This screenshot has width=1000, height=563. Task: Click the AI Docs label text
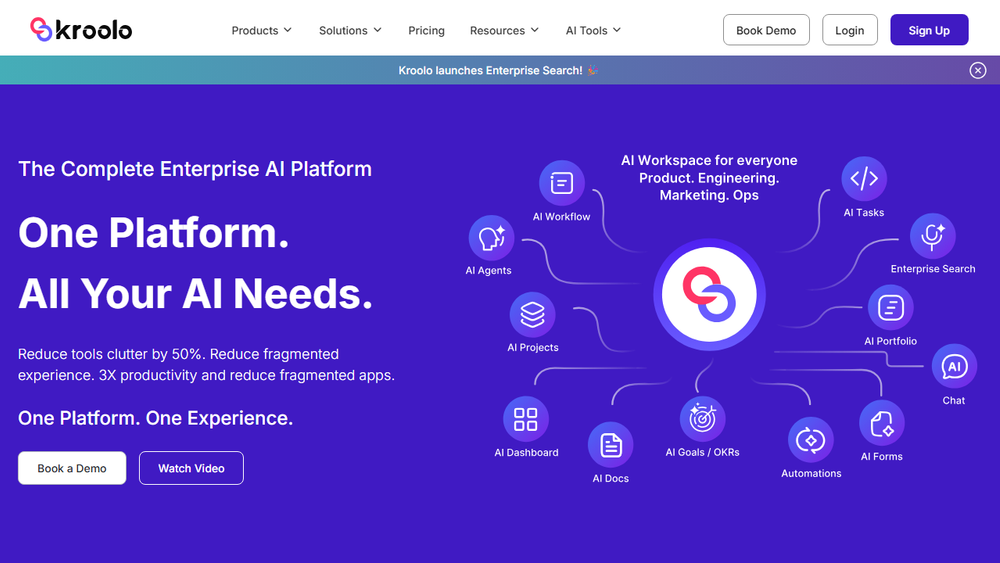click(610, 478)
